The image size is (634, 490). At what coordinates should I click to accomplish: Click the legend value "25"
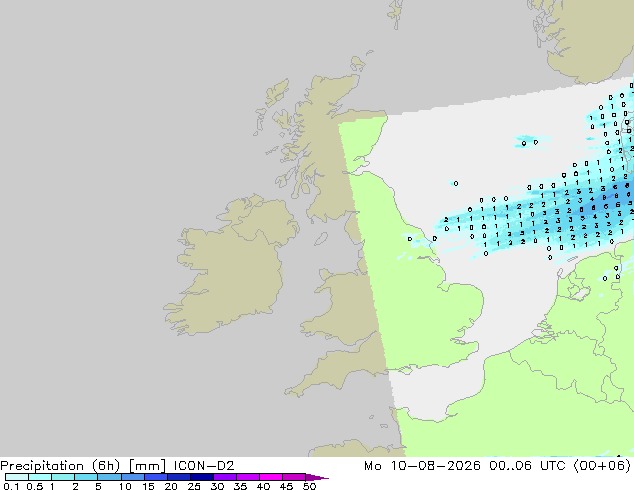194,486
